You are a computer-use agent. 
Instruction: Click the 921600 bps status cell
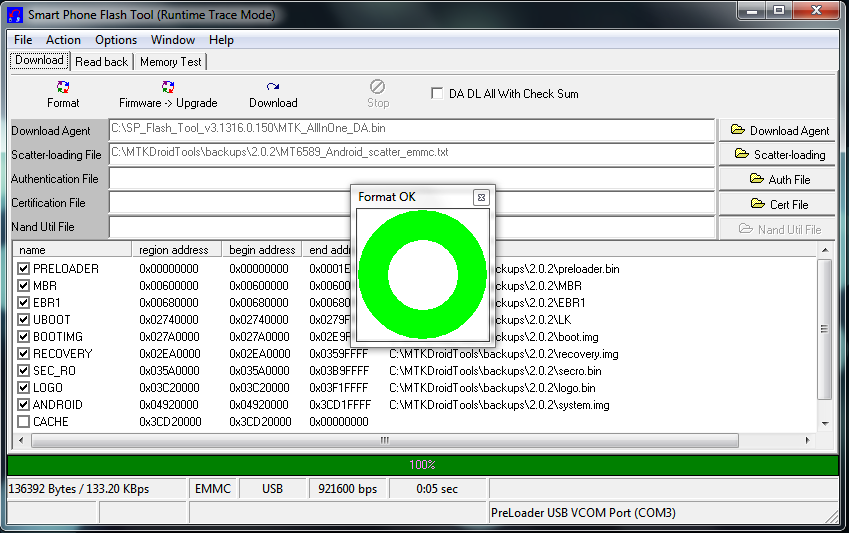click(x=348, y=489)
